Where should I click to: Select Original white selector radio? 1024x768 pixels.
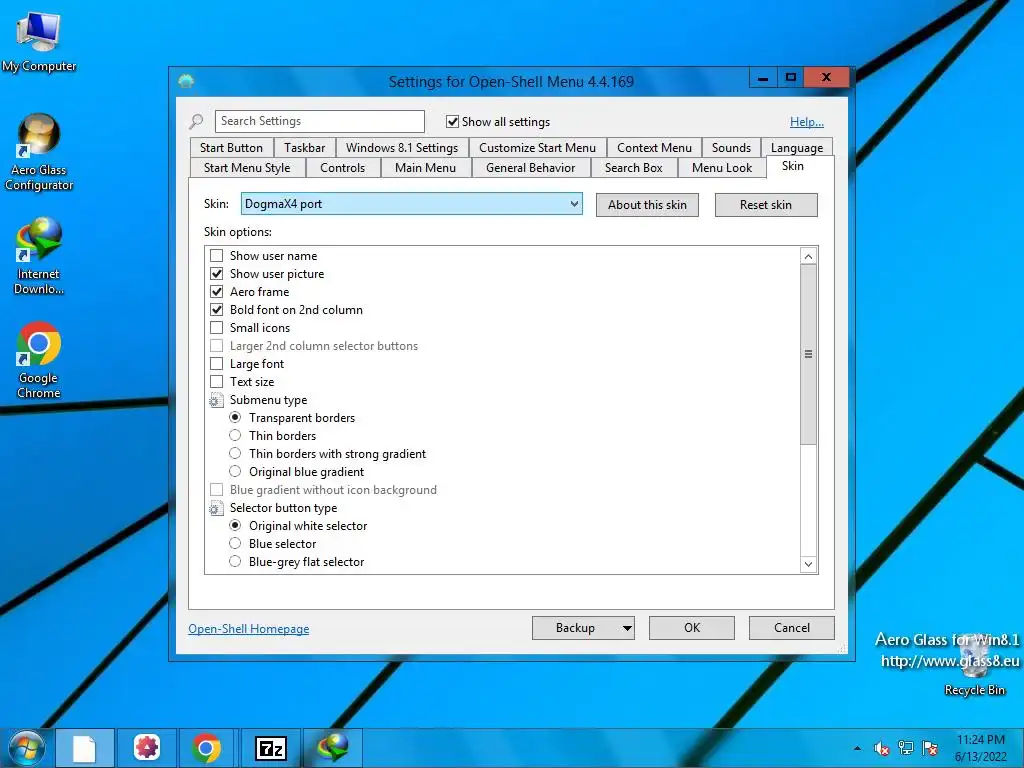[235, 526]
